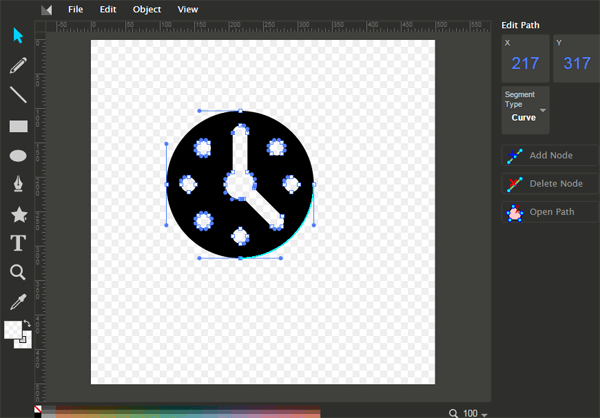
Task: Pick the Eyedropper tool
Action: [x=18, y=301]
